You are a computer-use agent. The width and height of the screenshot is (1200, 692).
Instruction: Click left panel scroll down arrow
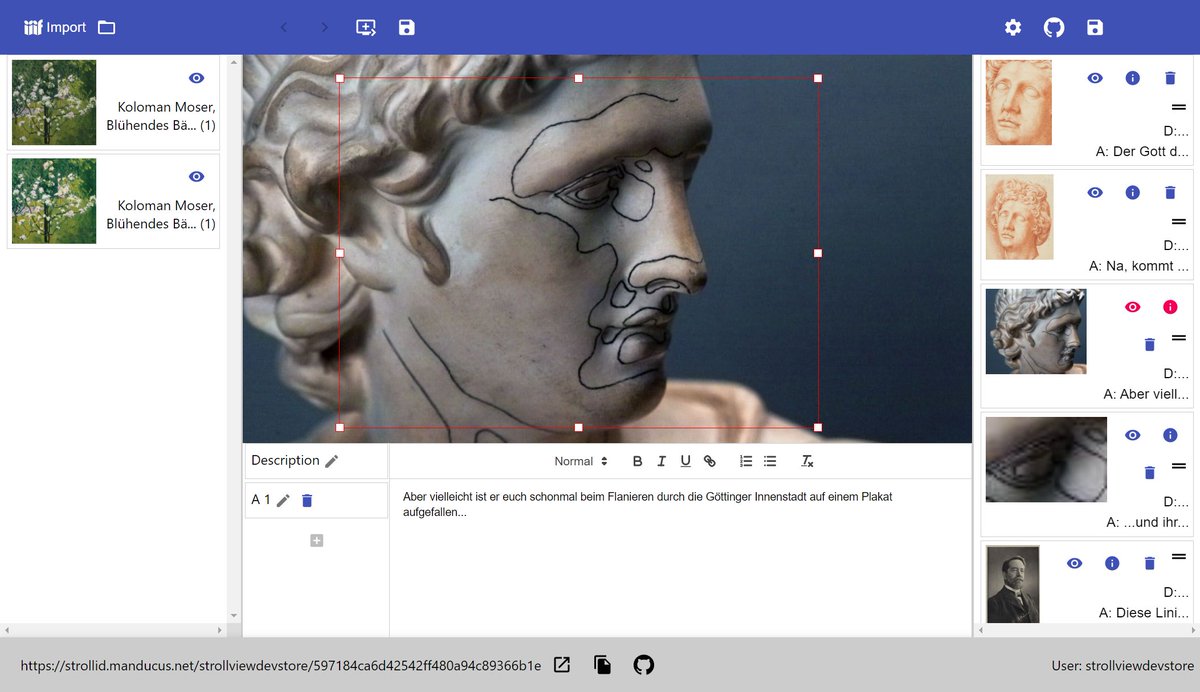(234, 615)
